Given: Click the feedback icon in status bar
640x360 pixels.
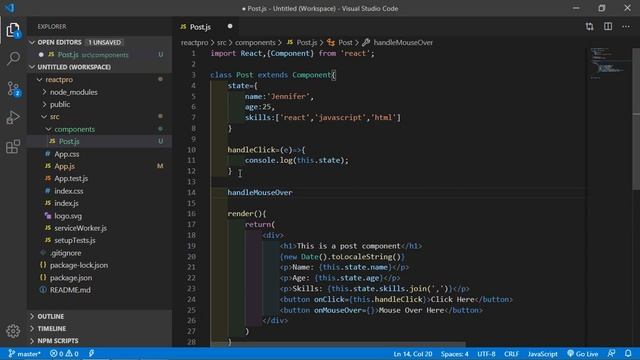Looking at the screenshot, I should (611, 353).
